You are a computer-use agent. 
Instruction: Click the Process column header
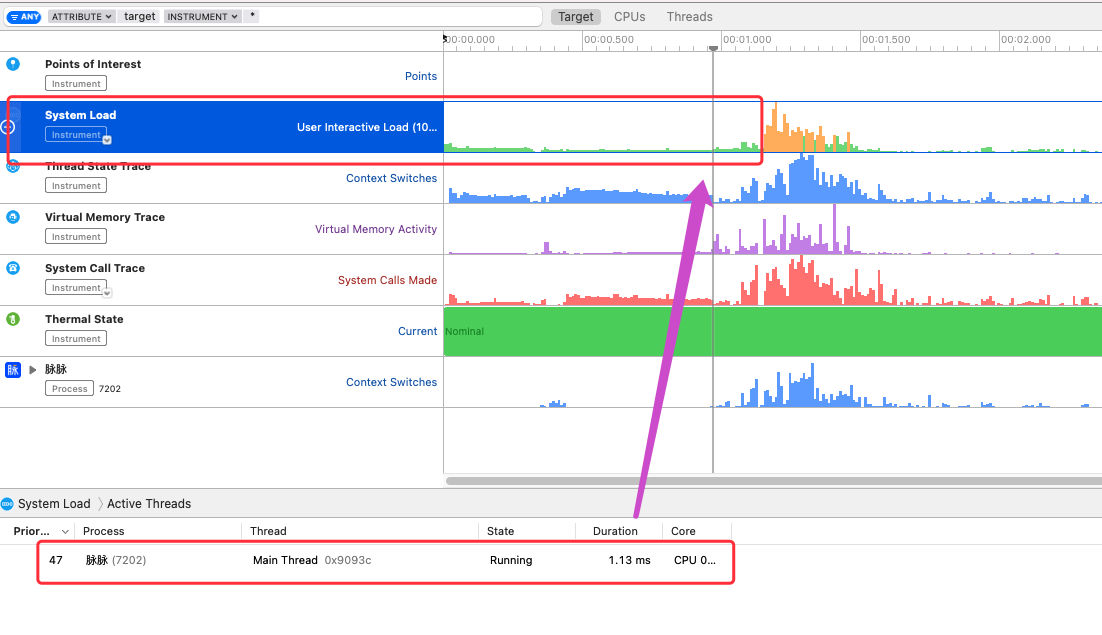click(x=159, y=531)
